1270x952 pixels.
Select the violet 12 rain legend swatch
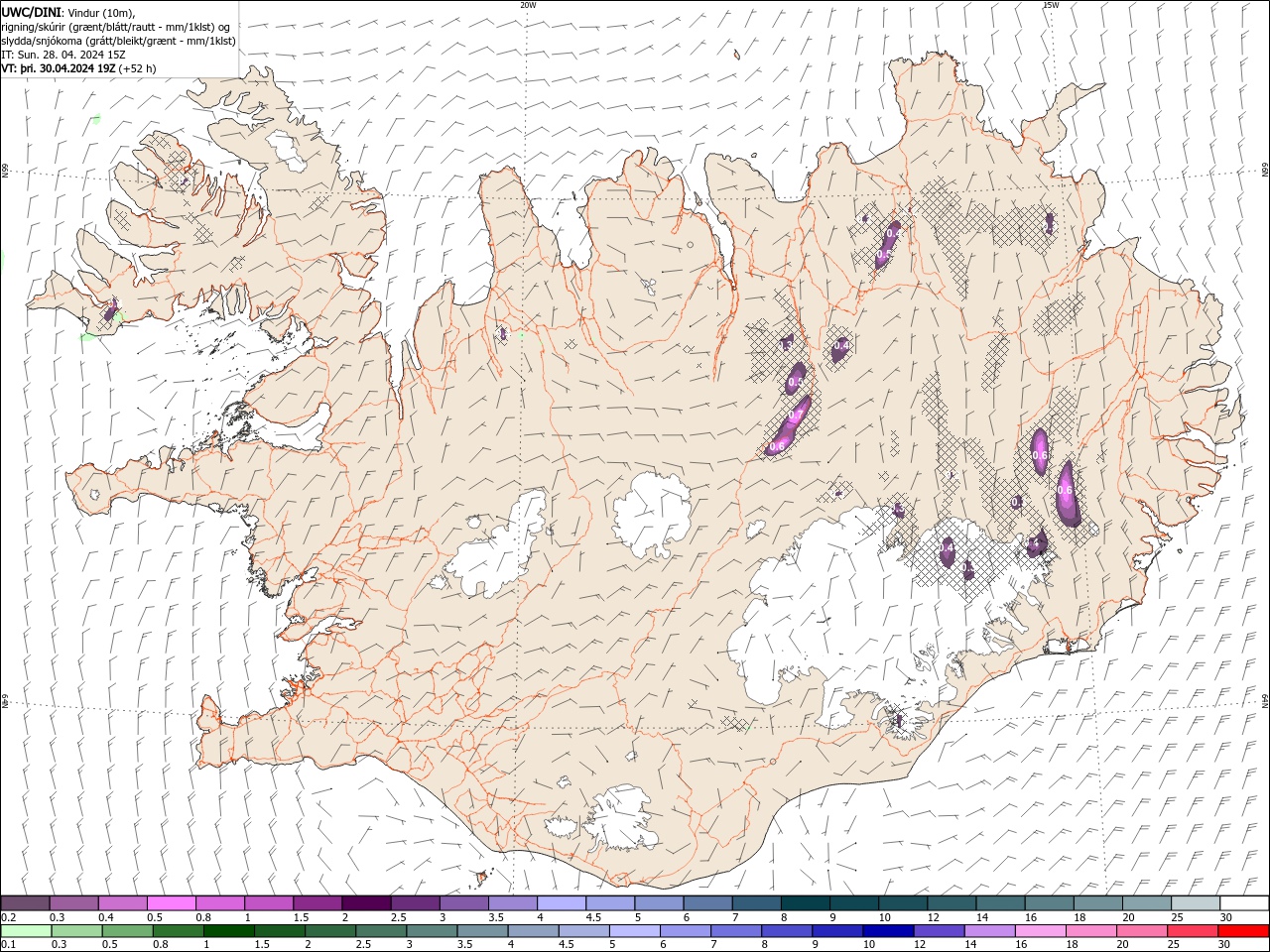(x=940, y=931)
